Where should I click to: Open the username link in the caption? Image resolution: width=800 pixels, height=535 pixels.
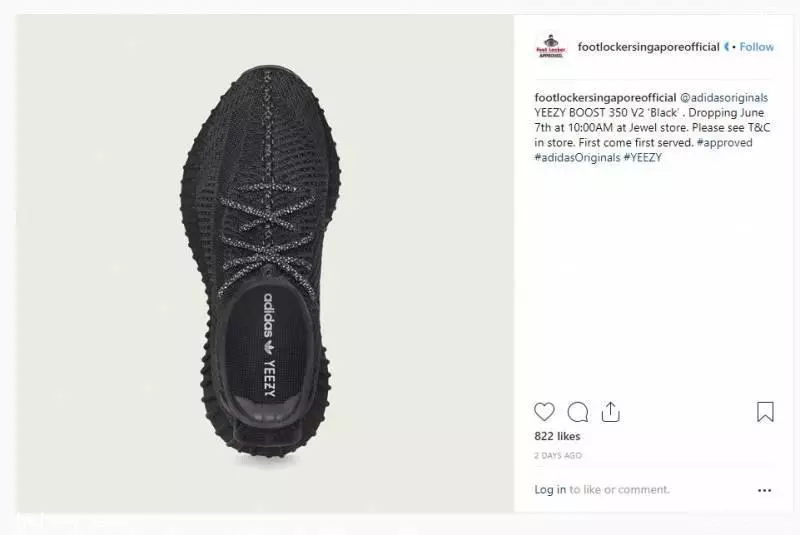[605, 97]
